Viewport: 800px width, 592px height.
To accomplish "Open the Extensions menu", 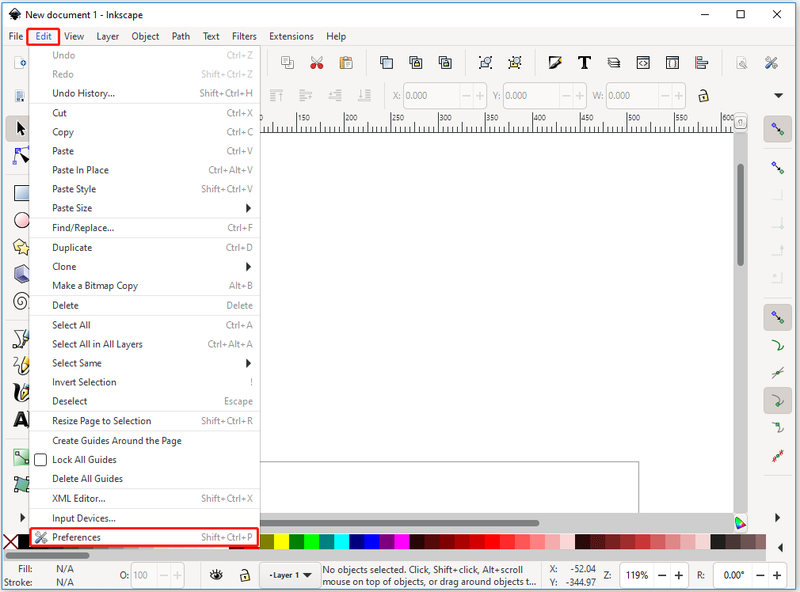I will coord(291,36).
